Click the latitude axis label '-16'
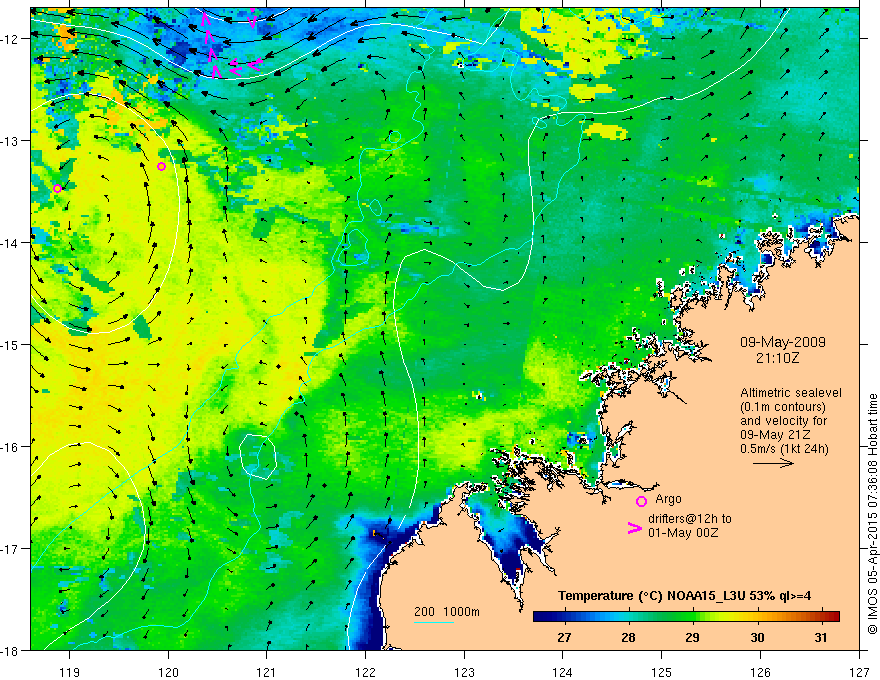 11,447
